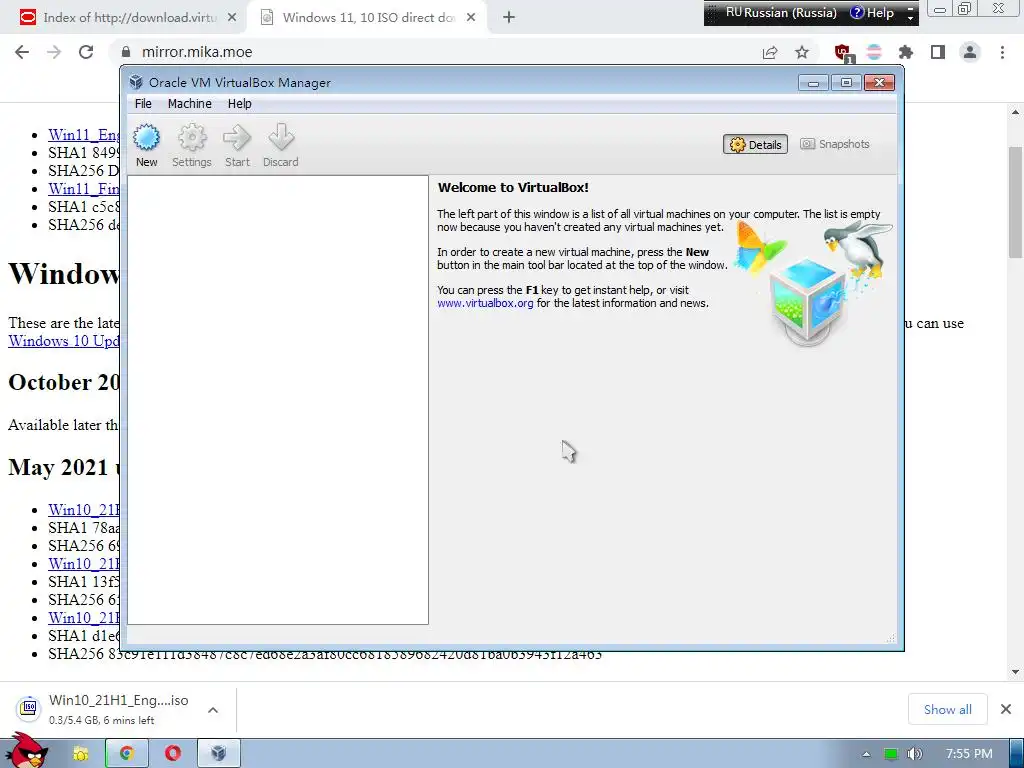Image resolution: width=1024 pixels, height=768 pixels.
Task: Click the Chrome taskbar icon
Action: pos(127,754)
